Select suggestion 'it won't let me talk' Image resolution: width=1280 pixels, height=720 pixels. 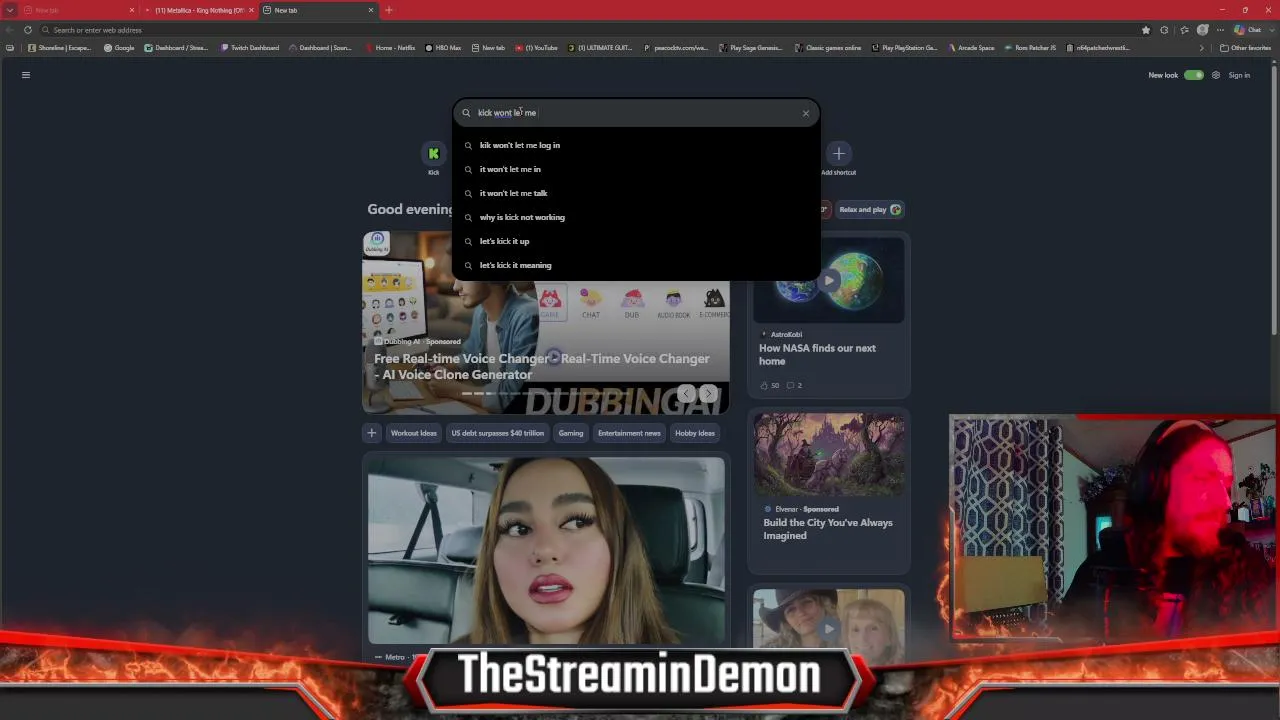(636, 193)
